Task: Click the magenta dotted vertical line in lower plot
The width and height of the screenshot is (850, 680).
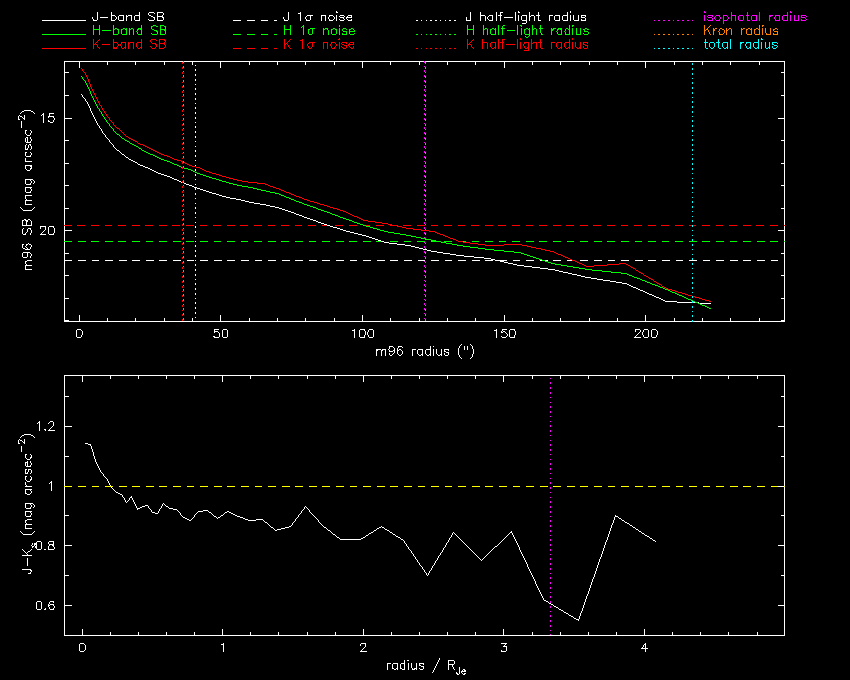Action: [x=551, y=450]
